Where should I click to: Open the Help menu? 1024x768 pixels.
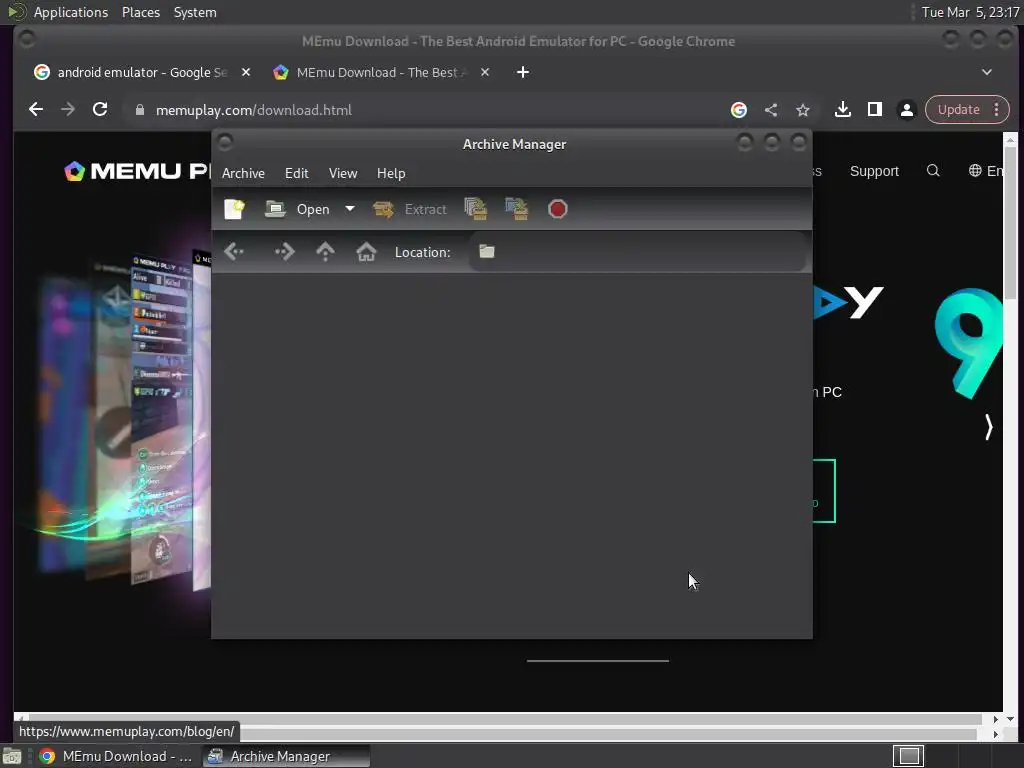pyautogui.click(x=391, y=173)
